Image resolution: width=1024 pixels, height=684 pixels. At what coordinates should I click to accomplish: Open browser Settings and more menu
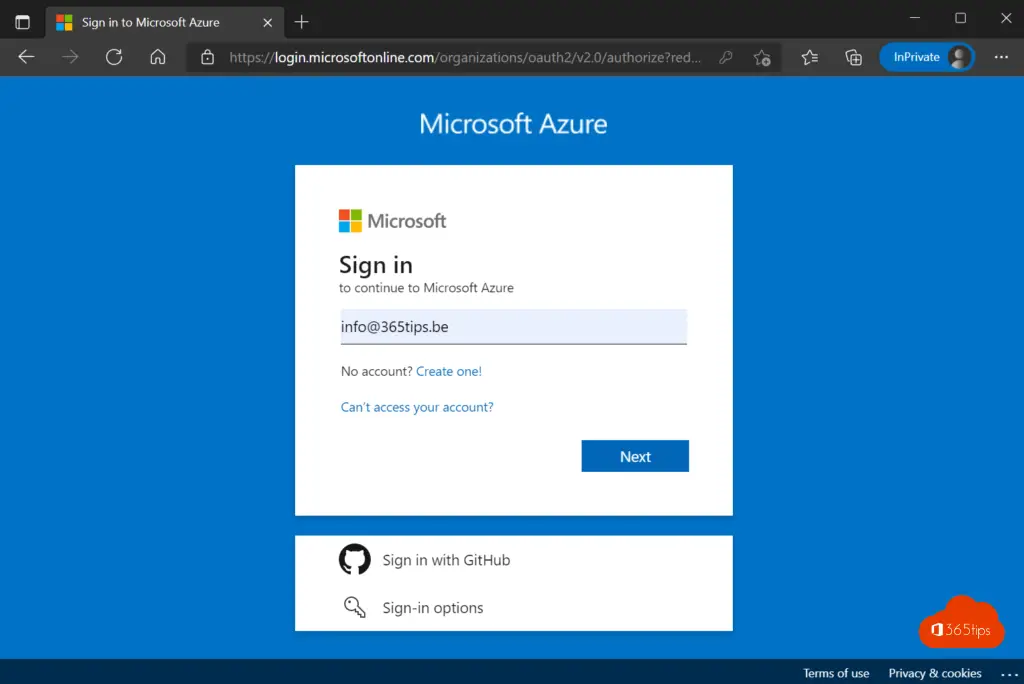coord(1001,57)
